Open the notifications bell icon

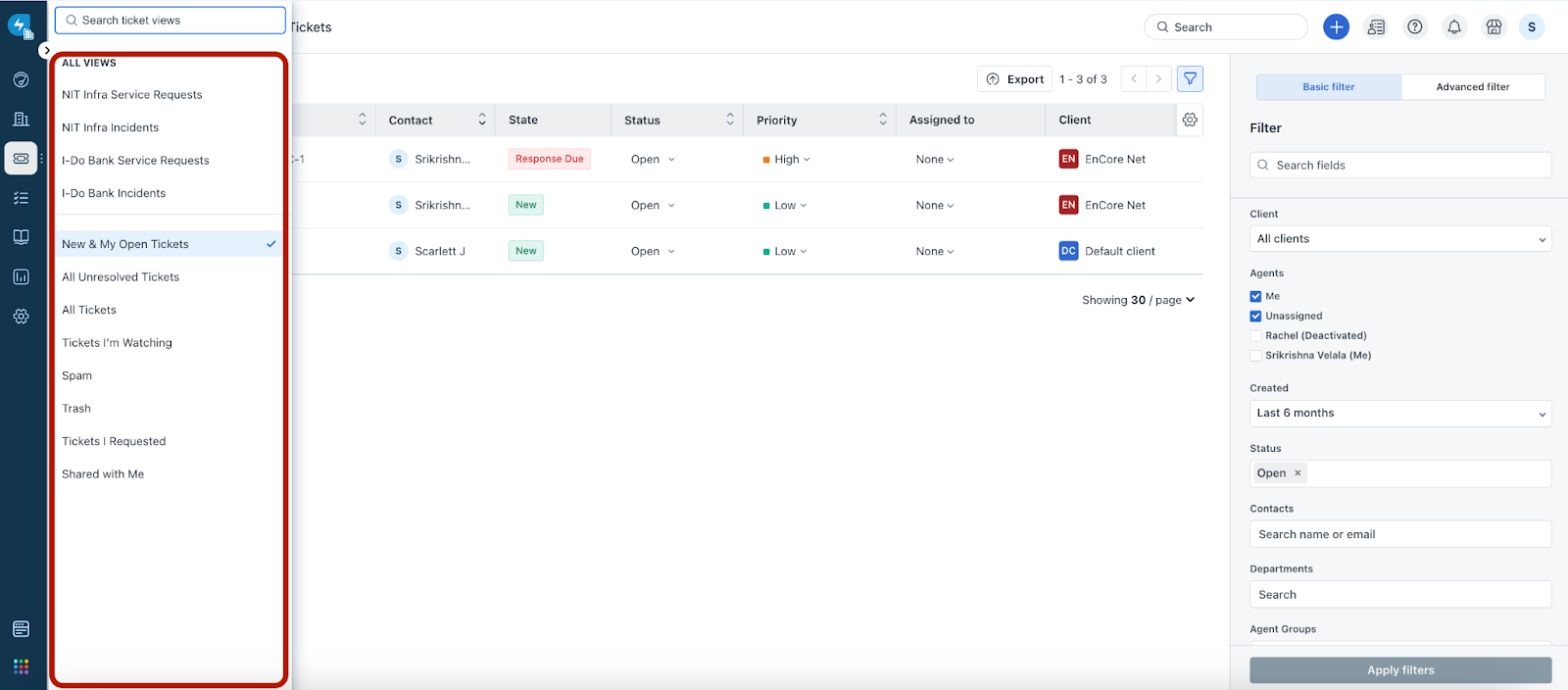pos(1454,27)
